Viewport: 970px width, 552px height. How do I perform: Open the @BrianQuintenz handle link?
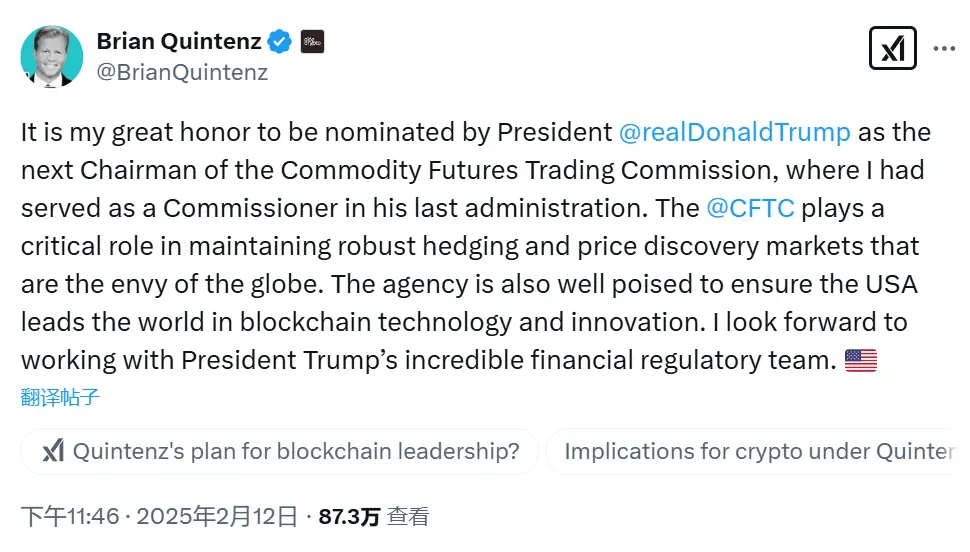[x=182, y=72]
